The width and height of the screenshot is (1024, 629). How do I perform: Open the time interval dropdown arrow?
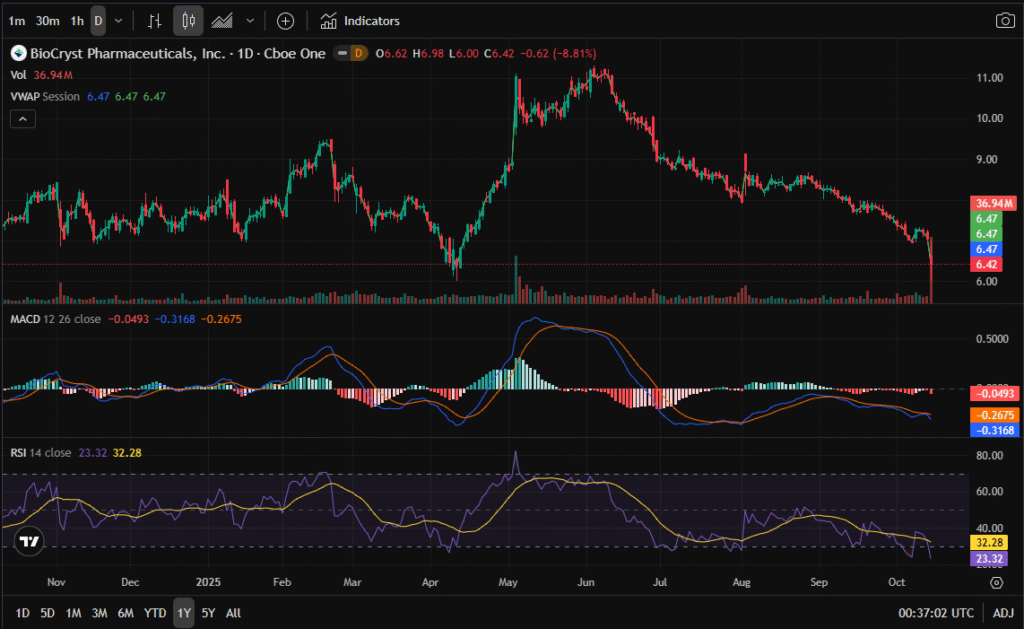pos(119,20)
